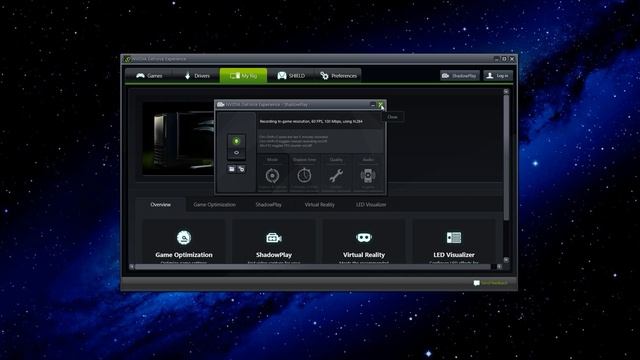Click the vertical scrollbar up arrow
The image size is (640, 360).
[x=506, y=92]
